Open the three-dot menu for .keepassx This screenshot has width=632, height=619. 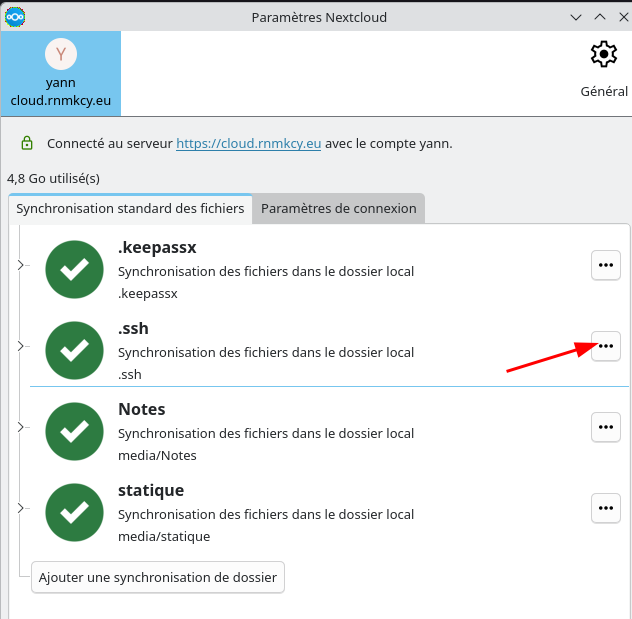coord(605,265)
